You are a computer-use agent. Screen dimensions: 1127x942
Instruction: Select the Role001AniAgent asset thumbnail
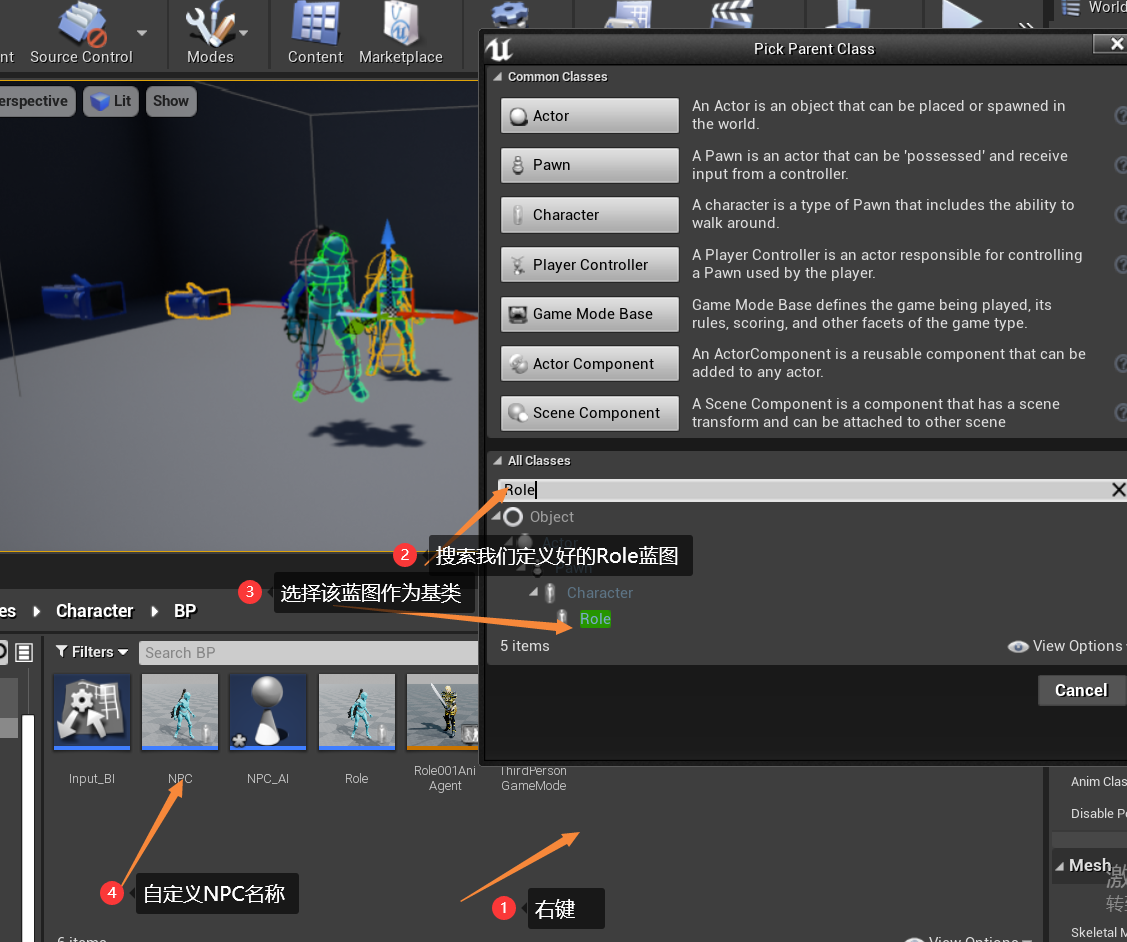pyautogui.click(x=443, y=711)
